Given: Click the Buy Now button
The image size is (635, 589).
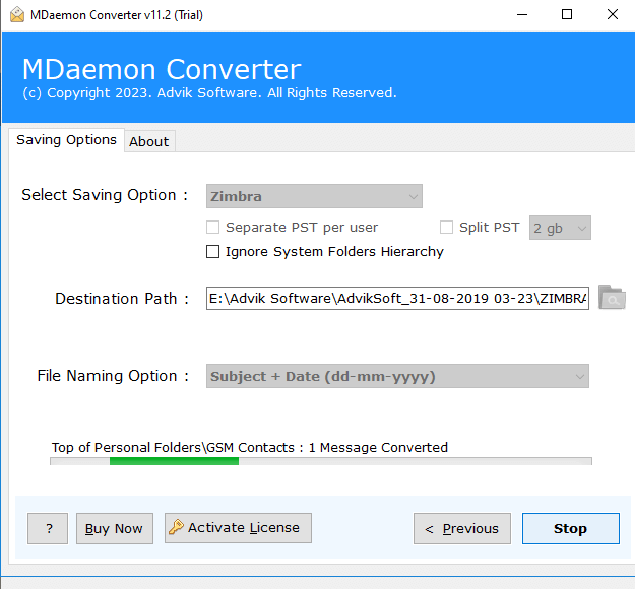Looking at the screenshot, I should coord(114,528).
